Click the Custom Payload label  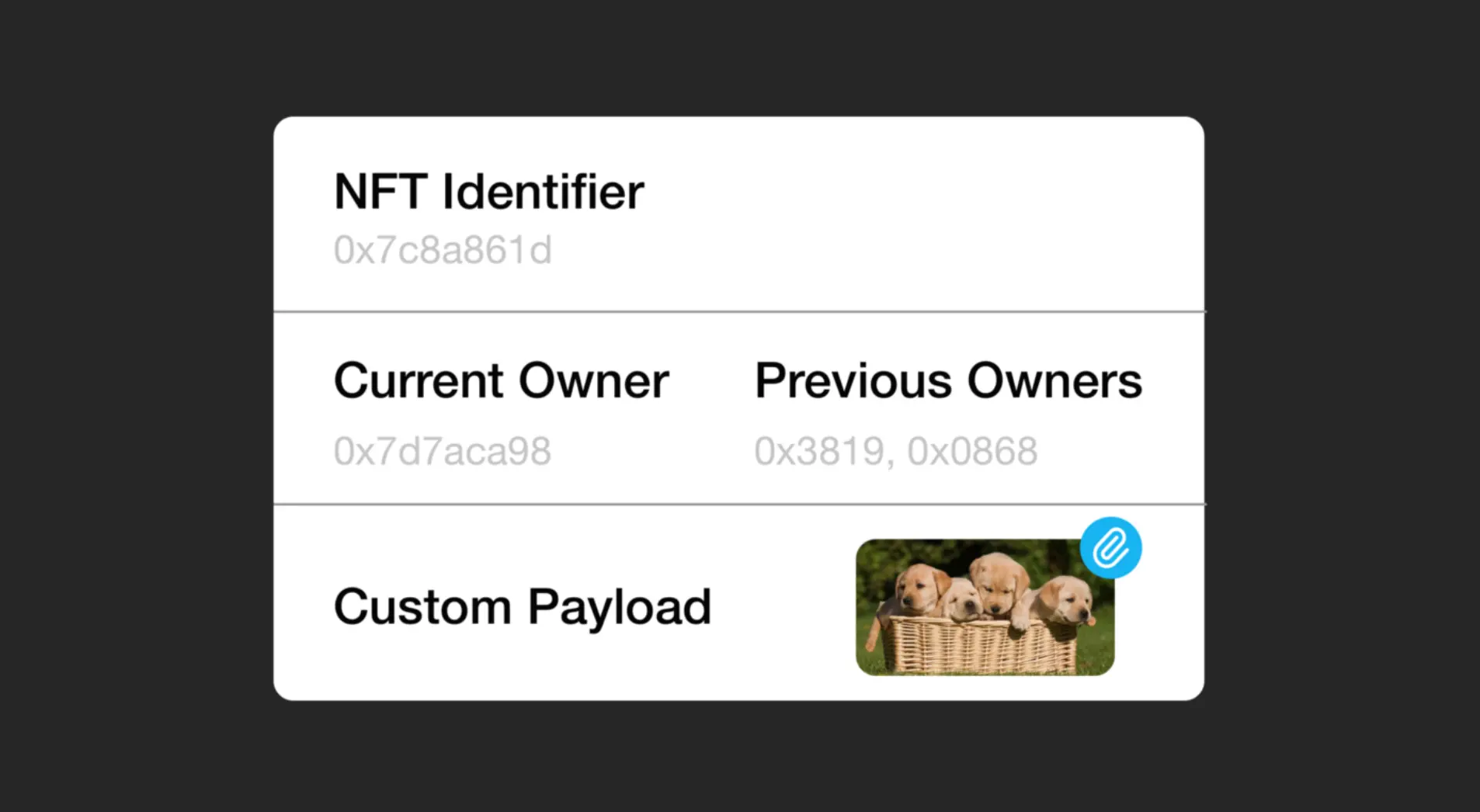[522, 606]
